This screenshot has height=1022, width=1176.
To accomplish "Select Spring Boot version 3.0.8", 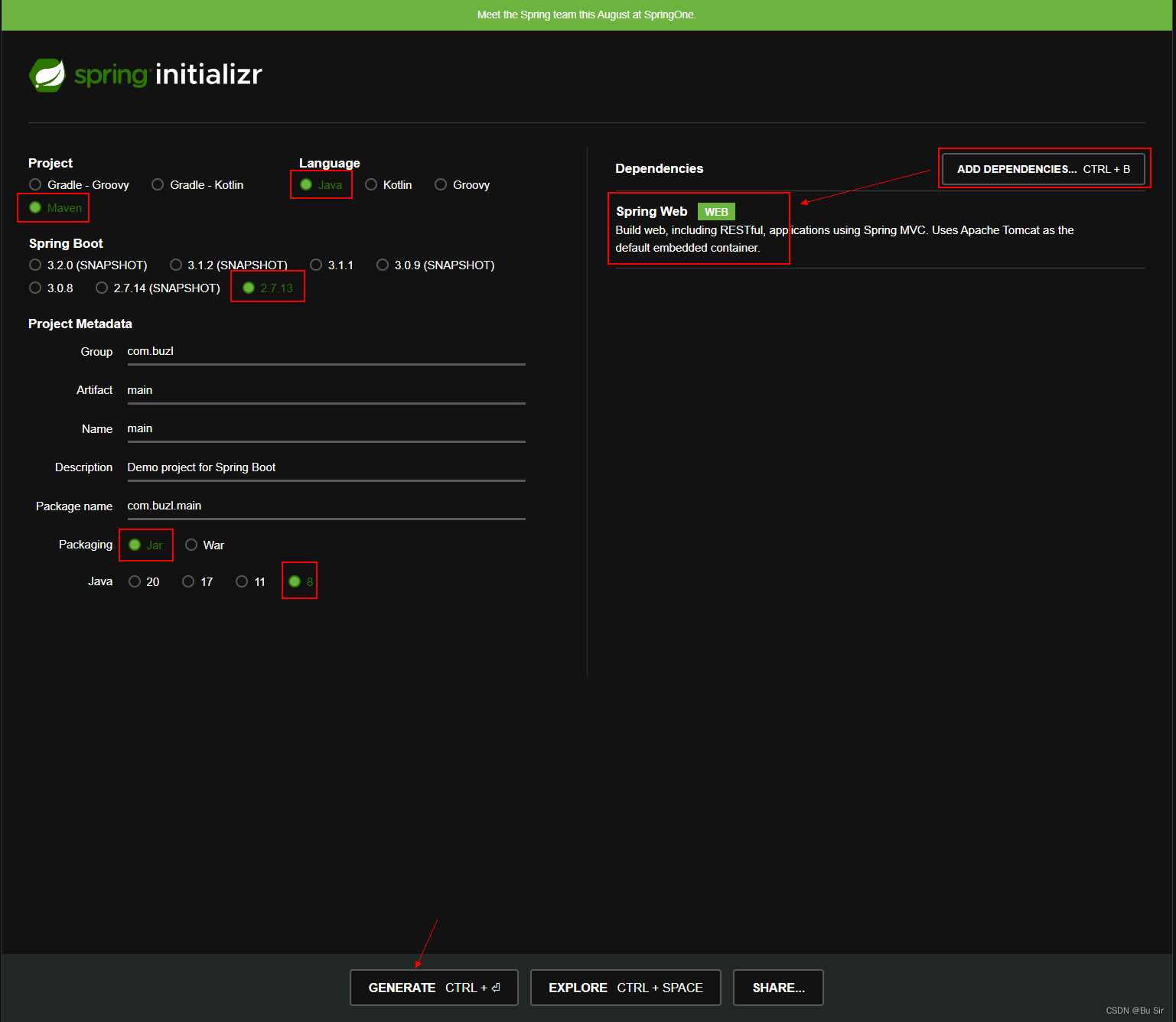I will (35, 288).
